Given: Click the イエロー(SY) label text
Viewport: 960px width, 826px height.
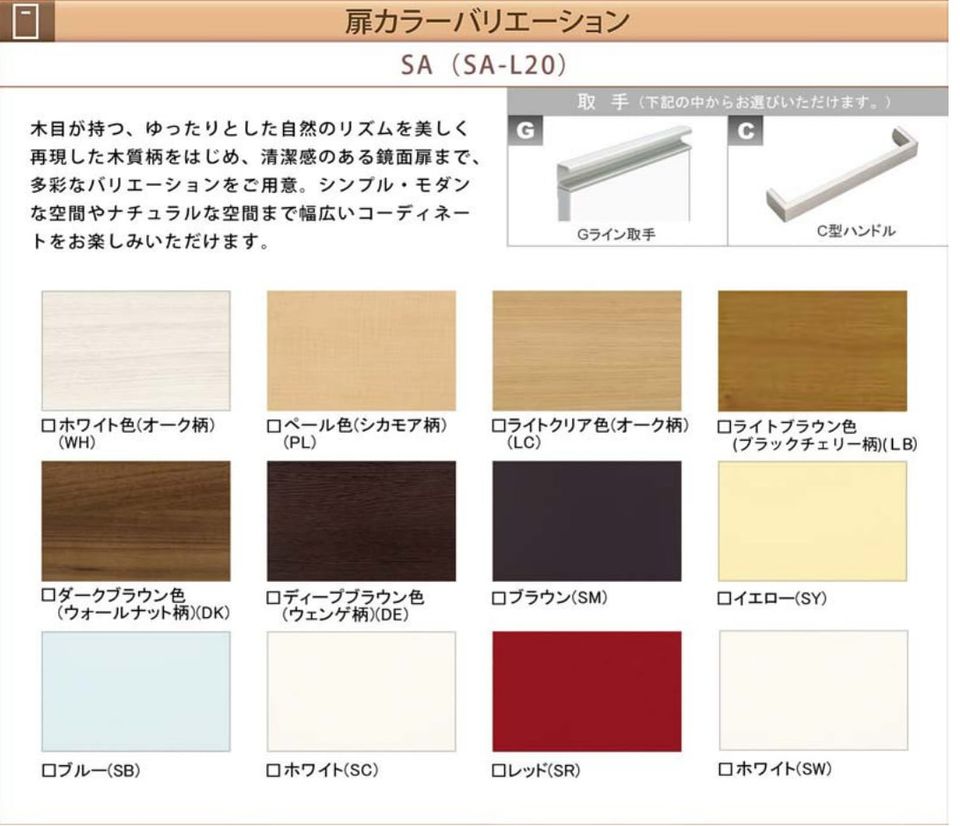Looking at the screenshot, I should point(781,598).
